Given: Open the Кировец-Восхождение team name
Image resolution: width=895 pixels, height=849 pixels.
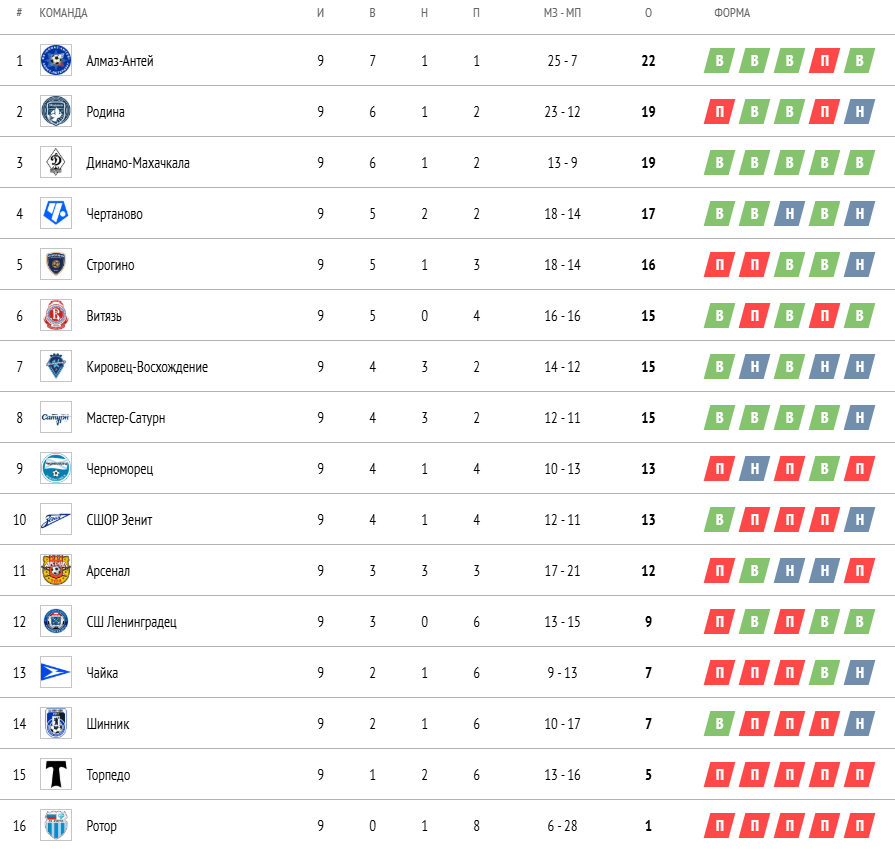Looking at the screenshot, I should point(147,367).
